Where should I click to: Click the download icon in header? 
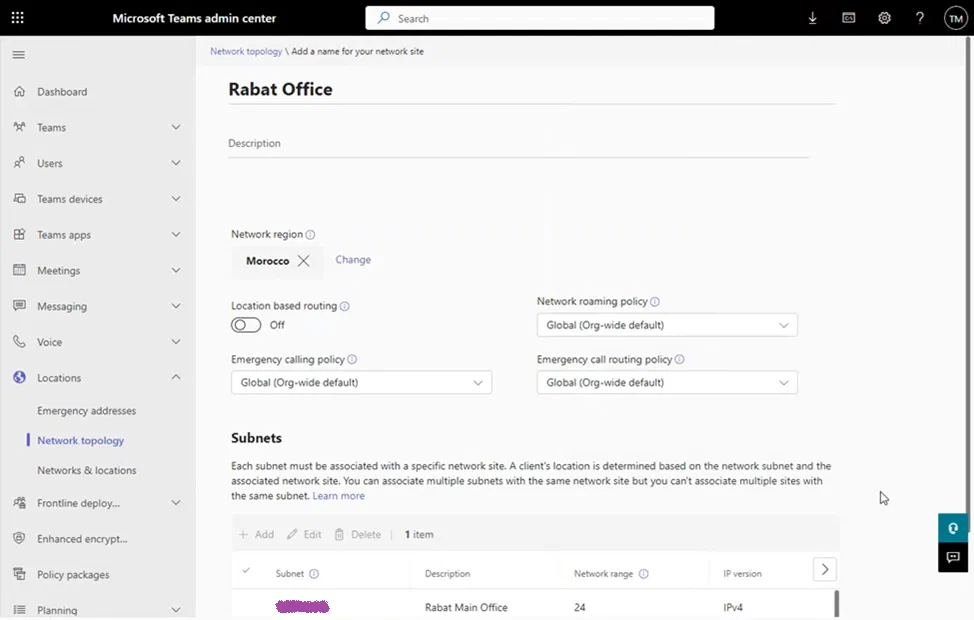click(x=812, y=18)
